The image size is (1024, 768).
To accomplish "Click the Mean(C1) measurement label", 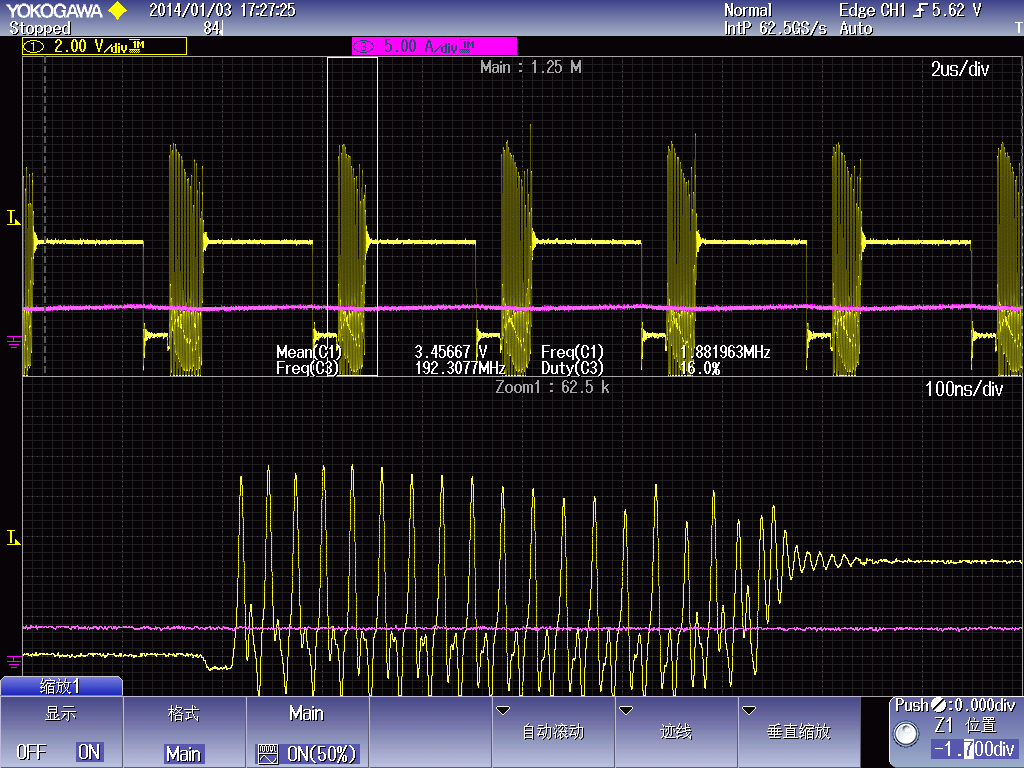I will tap(308, 352).
